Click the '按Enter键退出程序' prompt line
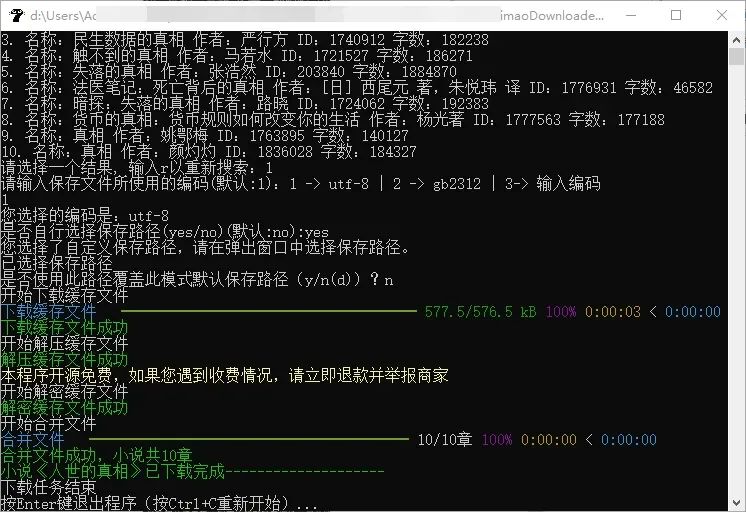The height and width of the screenshot is (512, 746). coord(159,503)
